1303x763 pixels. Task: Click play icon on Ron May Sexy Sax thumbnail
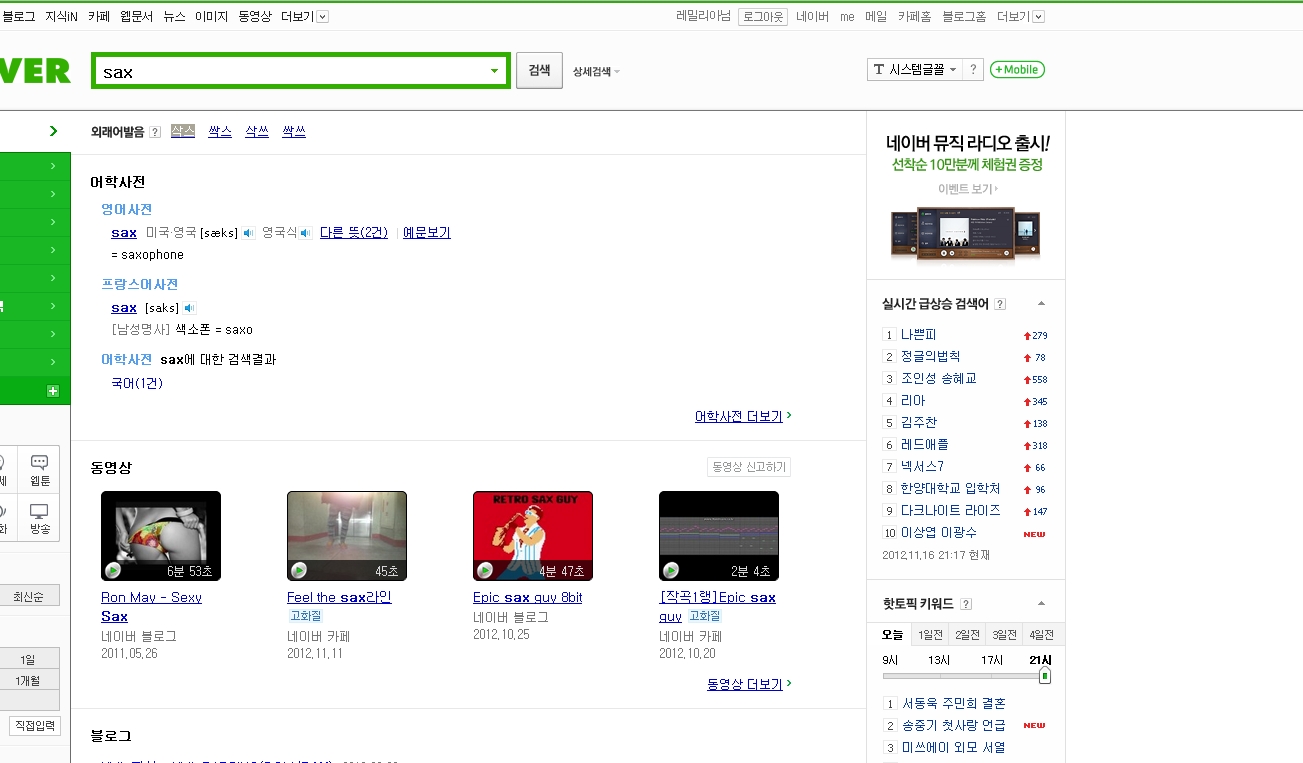coord(113,570)
